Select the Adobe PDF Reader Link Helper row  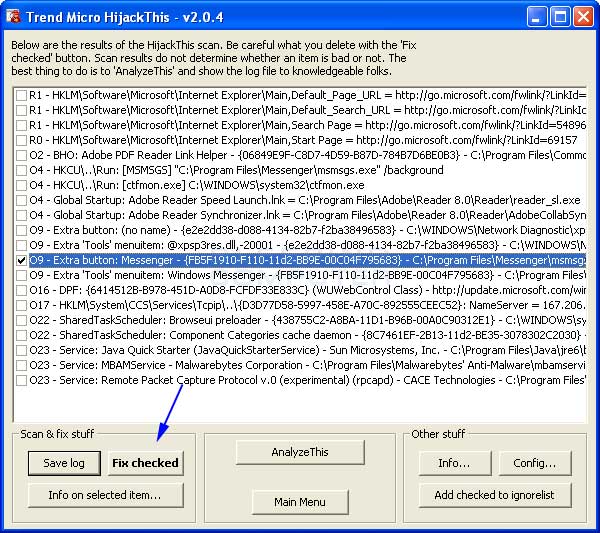308,155
